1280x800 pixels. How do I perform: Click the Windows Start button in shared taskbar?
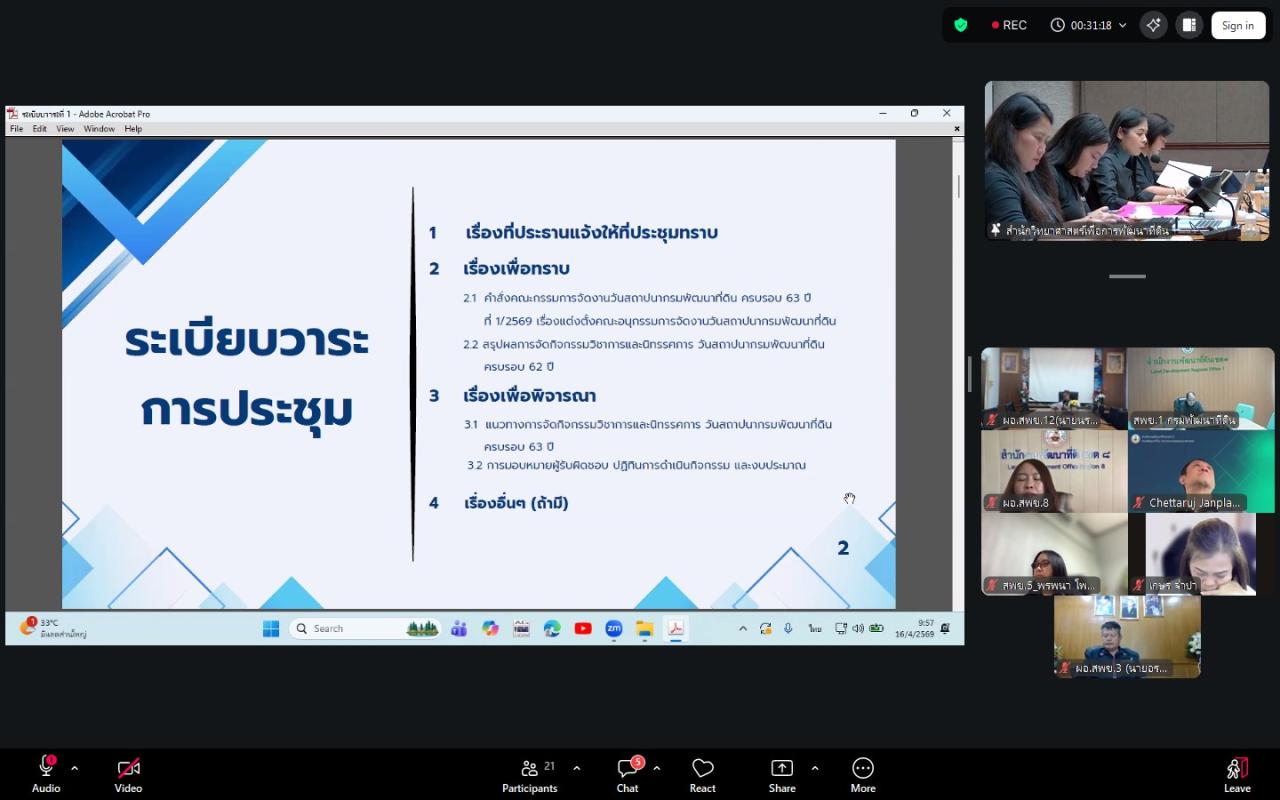click(271, 628)
